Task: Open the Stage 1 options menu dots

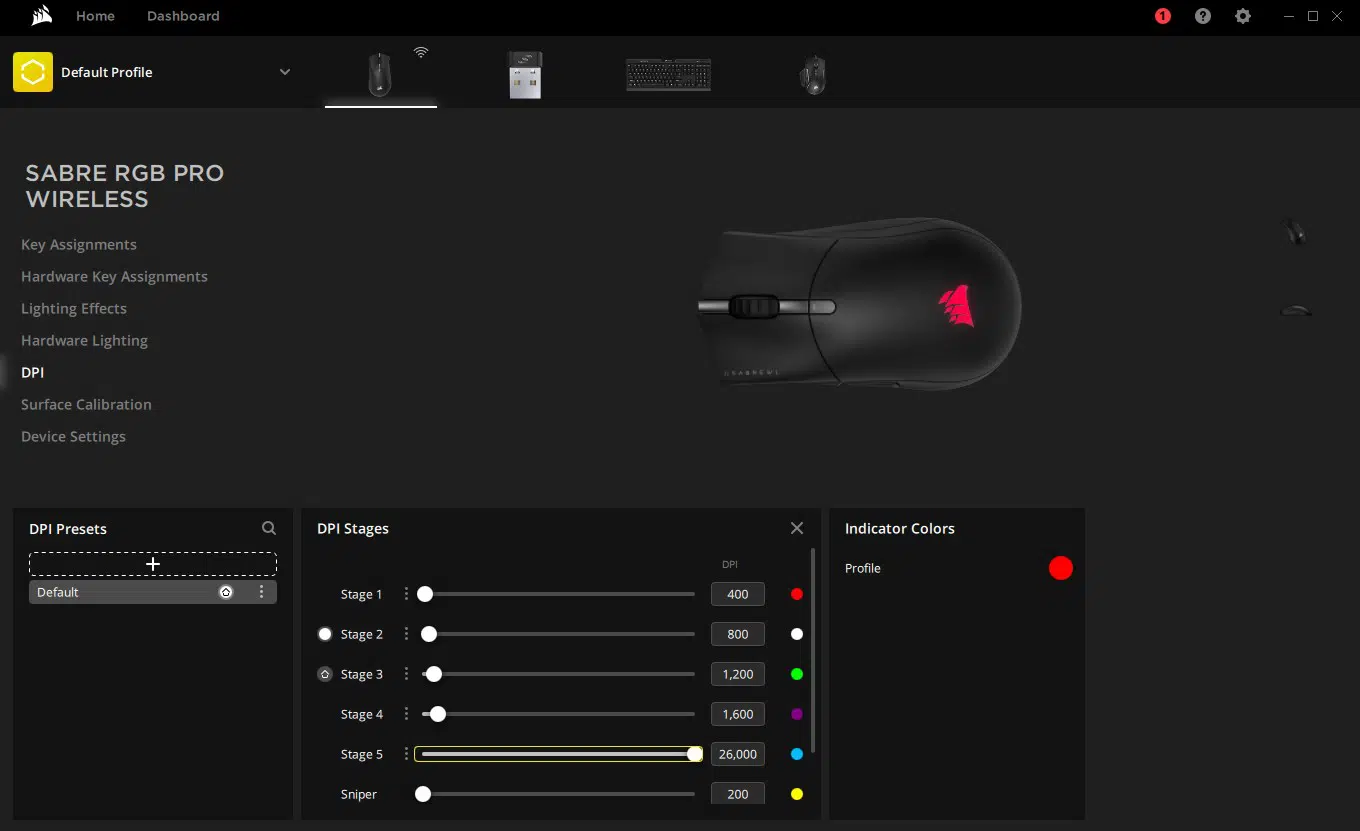Action: (x=406, y=594)
